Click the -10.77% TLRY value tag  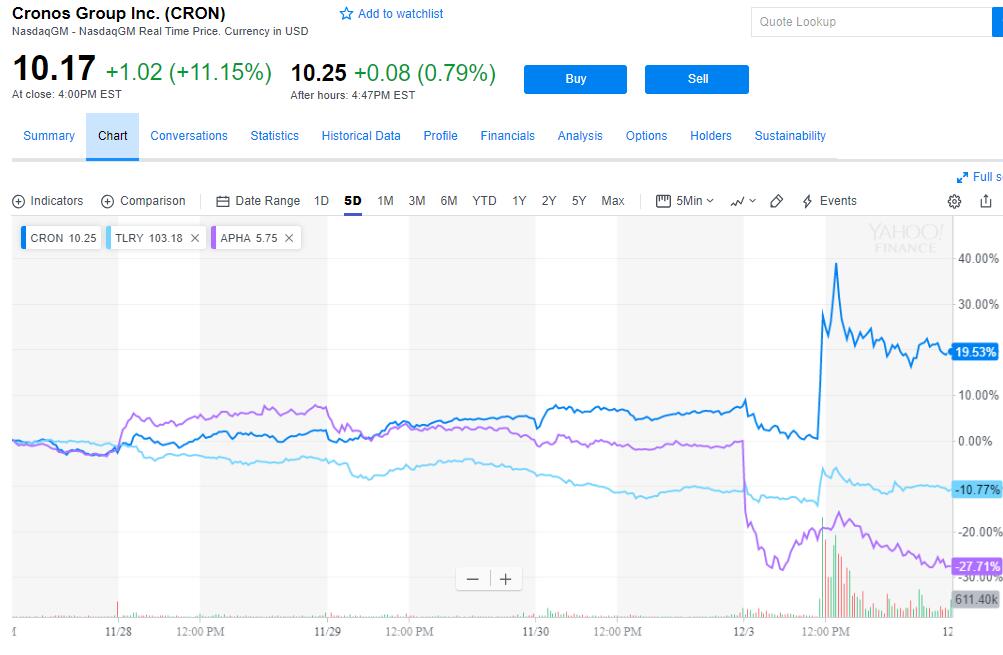(x=976, y=490)
